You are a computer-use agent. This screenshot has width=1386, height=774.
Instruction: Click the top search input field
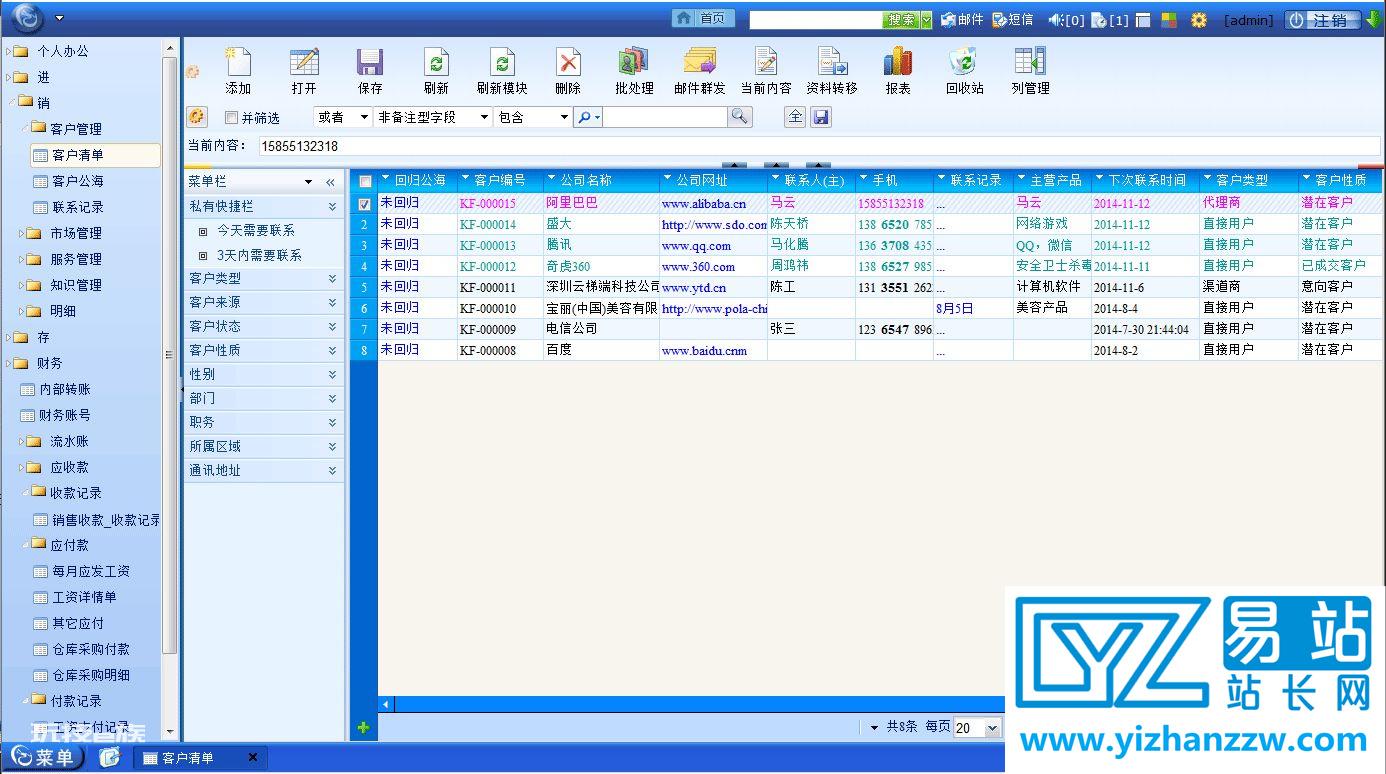(x=816, y=20)
